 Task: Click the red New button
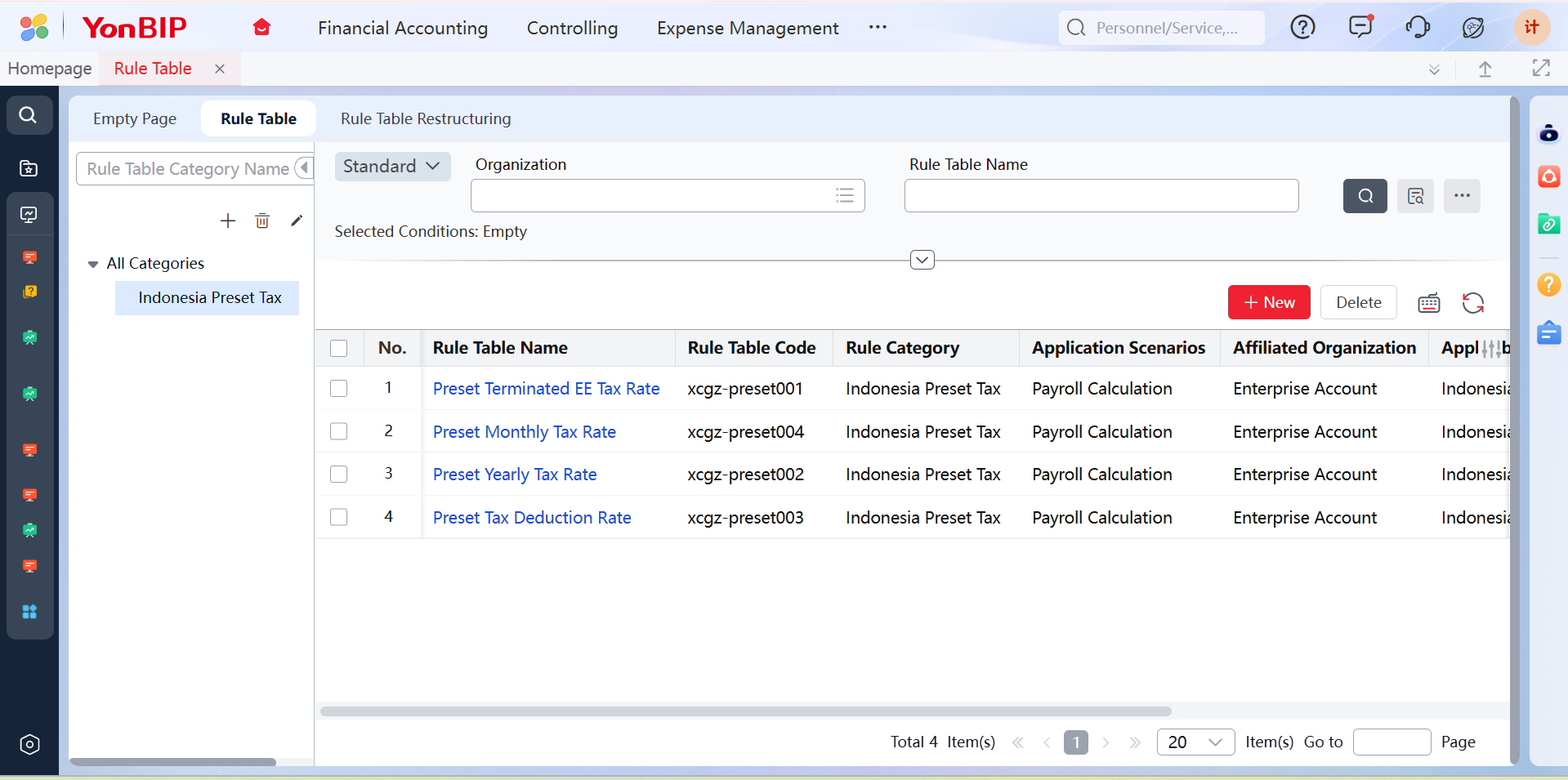(1268, 302)
